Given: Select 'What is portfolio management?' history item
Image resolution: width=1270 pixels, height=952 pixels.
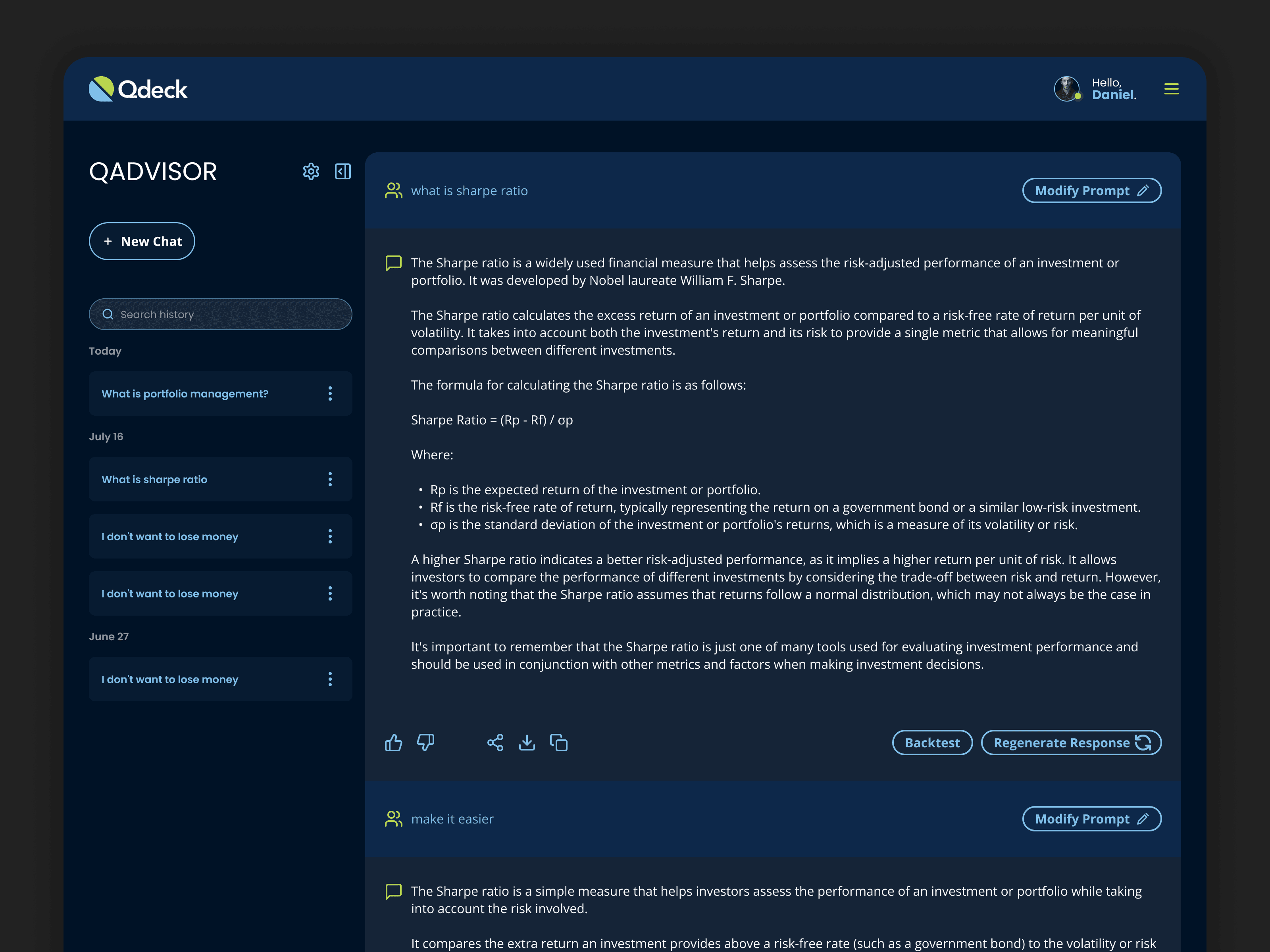Looking at the screenshot, I should (x=185, y=393).
